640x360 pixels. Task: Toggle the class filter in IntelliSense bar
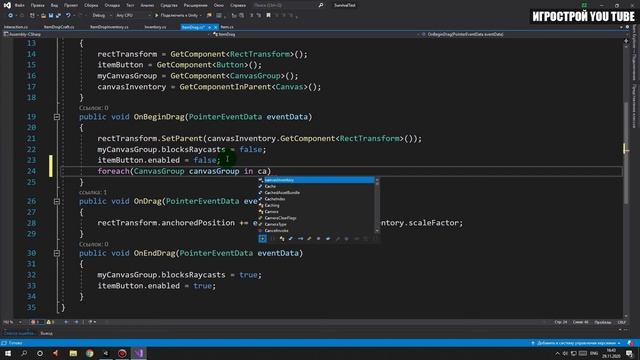point(282,239)
